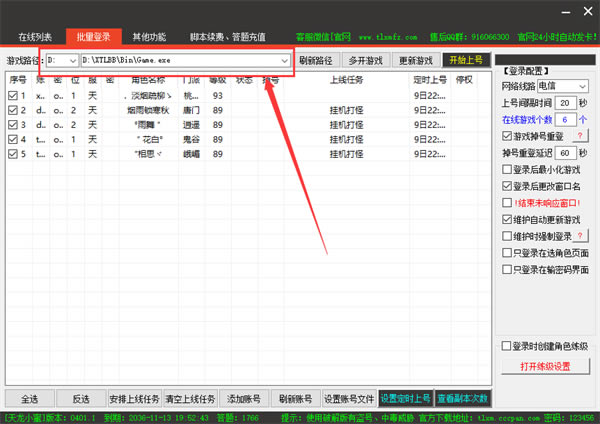Expand the game path Game.exe dropdown
Screen dimensions: 600x424
pyautogui.click(x=284, y=60)
